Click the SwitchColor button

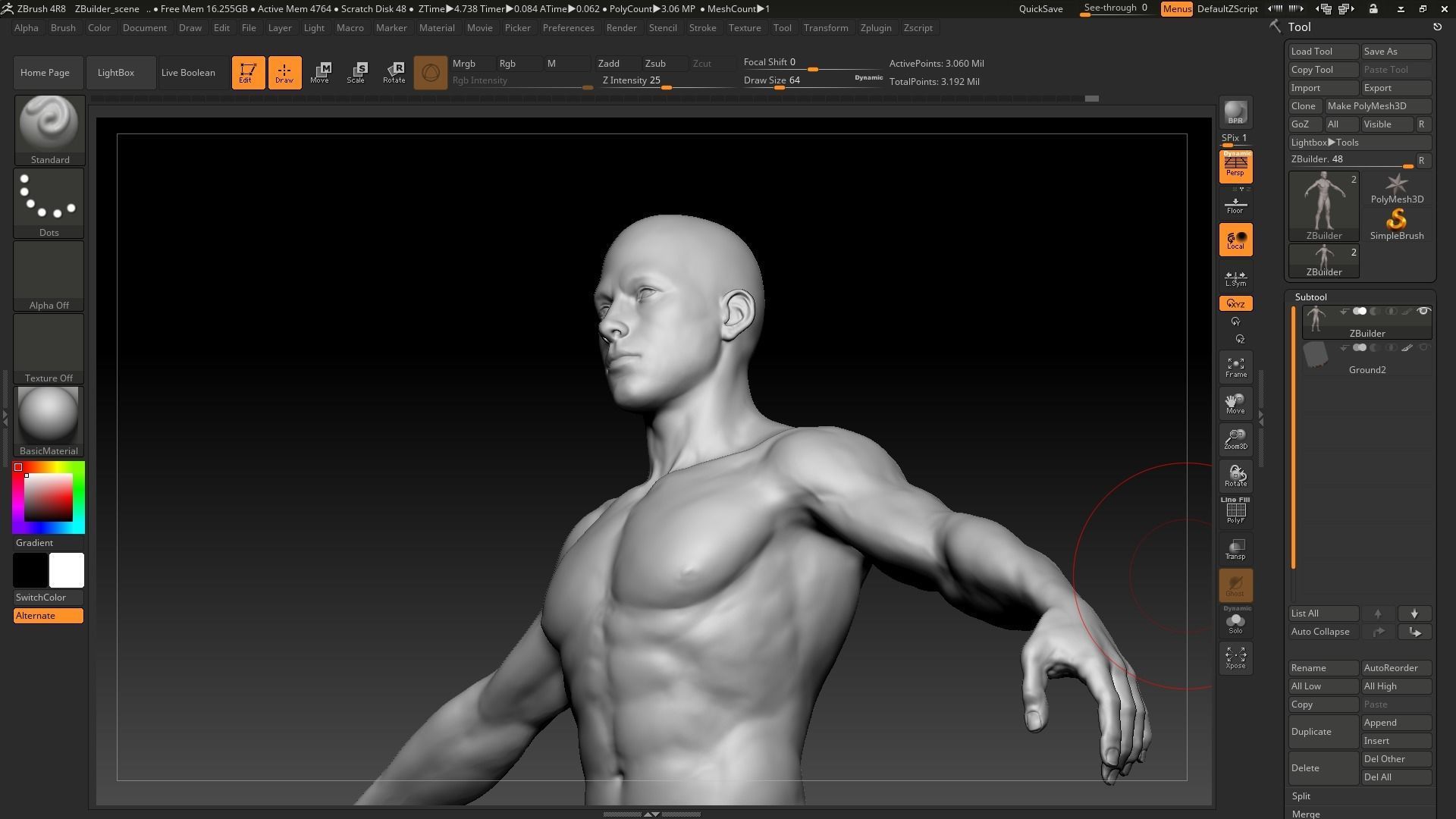pyautogui.click(x=49, y=598)
